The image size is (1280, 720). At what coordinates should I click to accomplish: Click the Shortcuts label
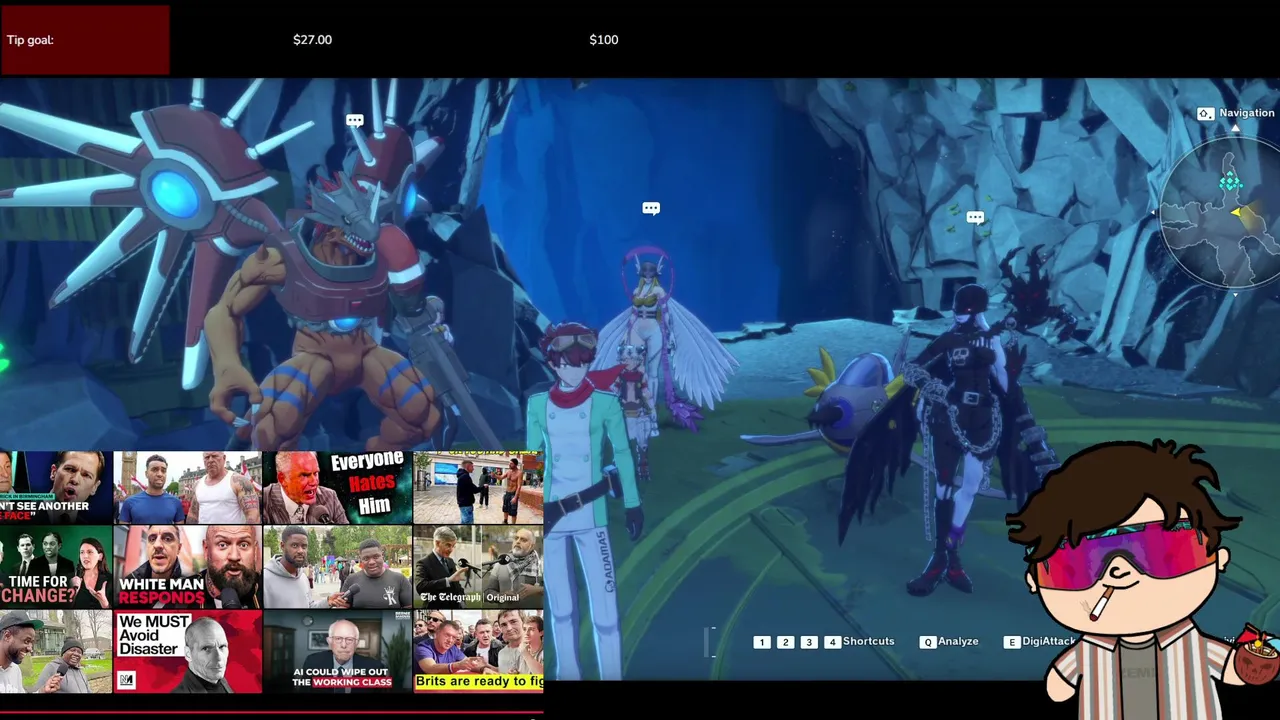click(x=868, y=641)
